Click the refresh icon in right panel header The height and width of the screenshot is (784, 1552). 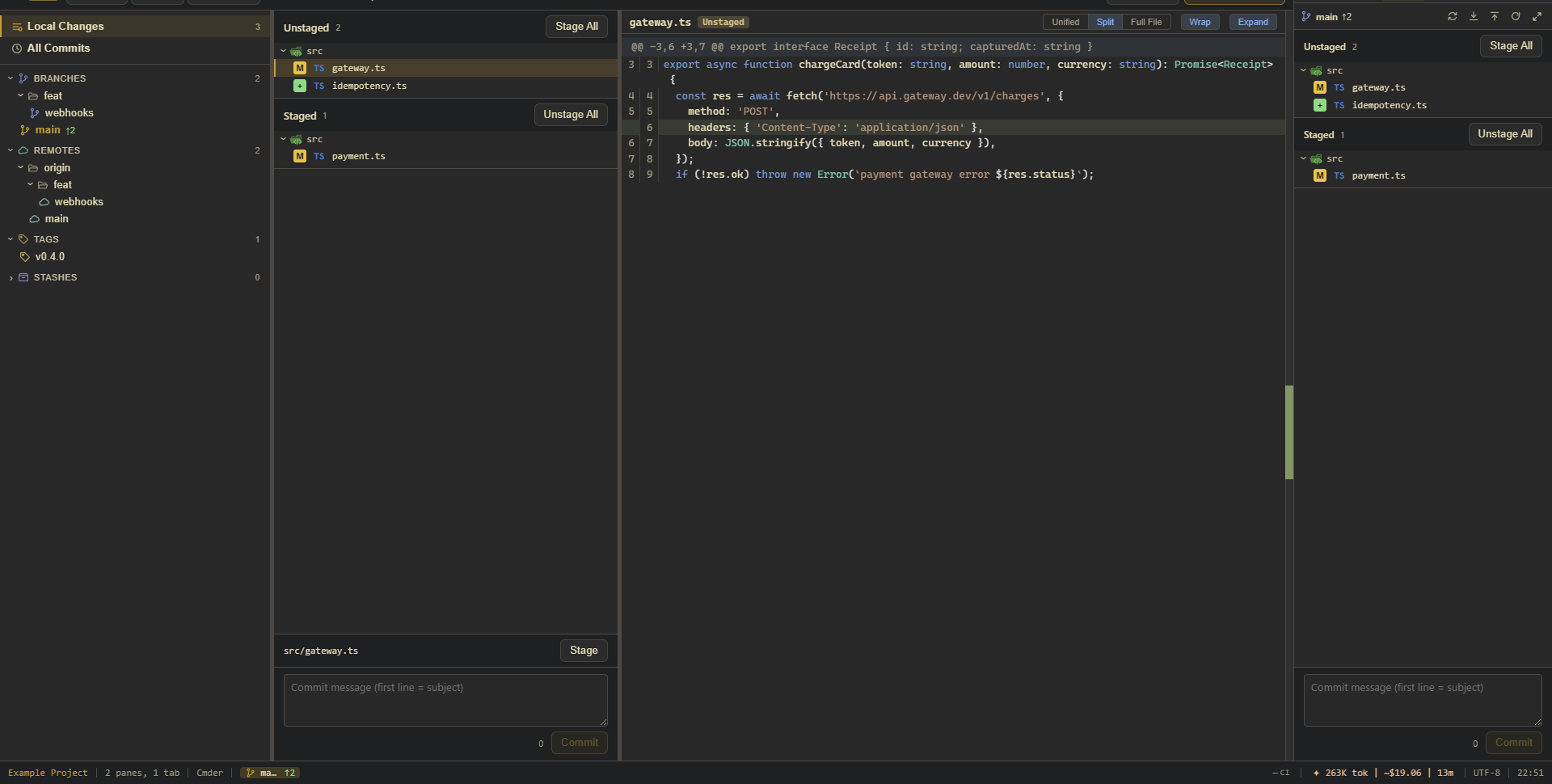click(1516, 16)
